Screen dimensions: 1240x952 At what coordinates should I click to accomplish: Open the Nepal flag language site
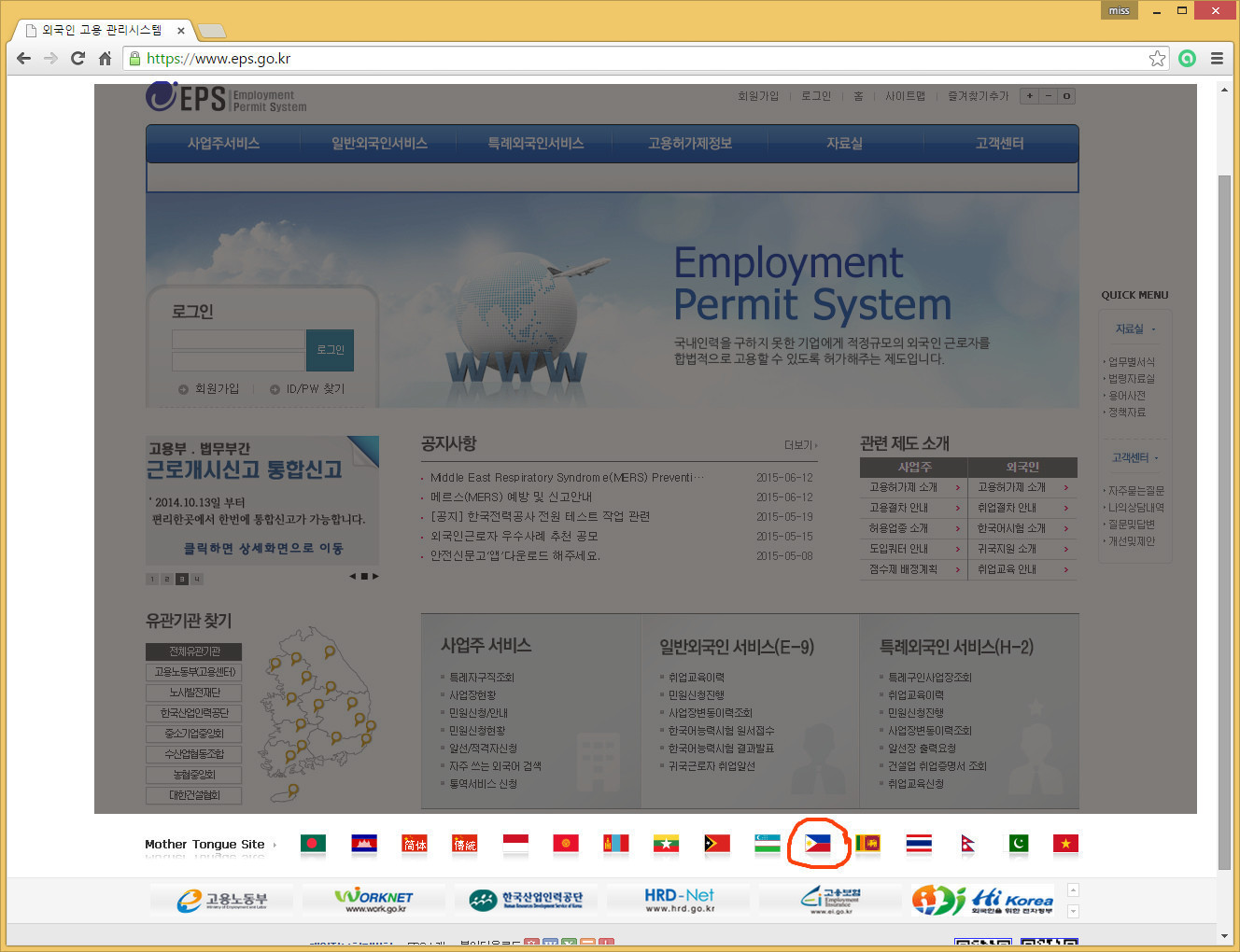[968, 844]
